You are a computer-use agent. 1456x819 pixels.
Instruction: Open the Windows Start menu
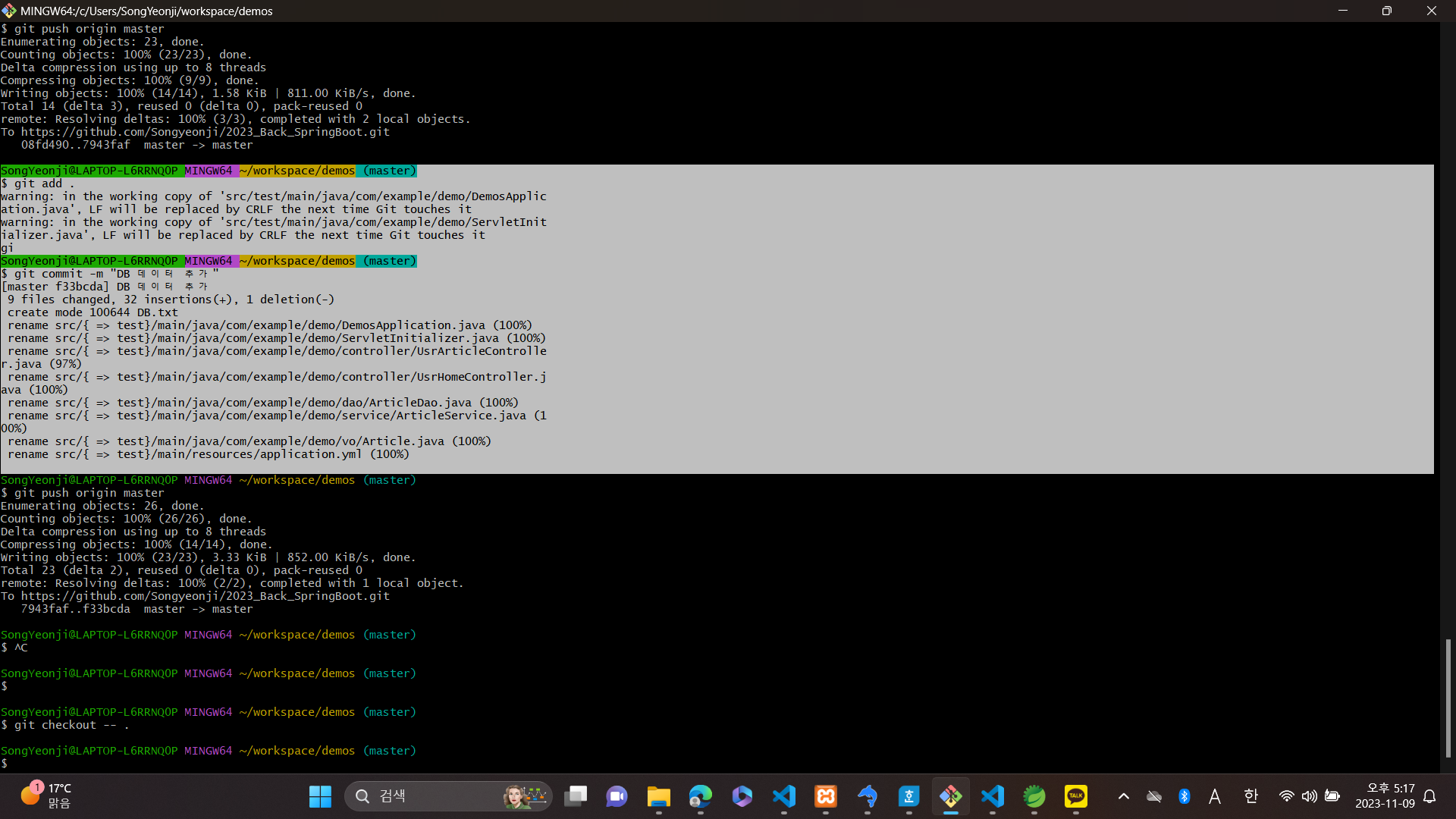[320, 796]
